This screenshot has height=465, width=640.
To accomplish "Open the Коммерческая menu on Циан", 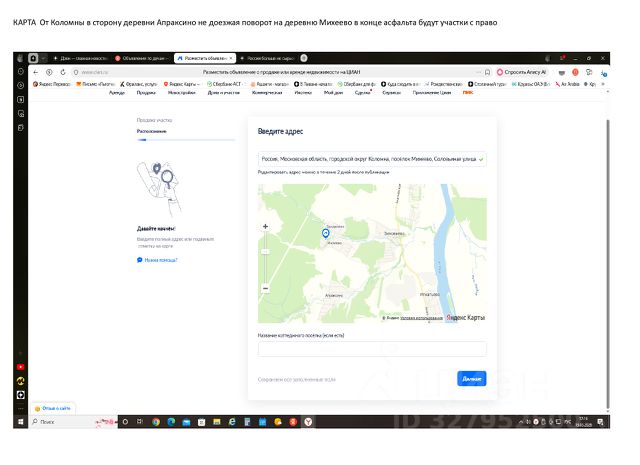I will pyautogui.click(x=267, y=93).
